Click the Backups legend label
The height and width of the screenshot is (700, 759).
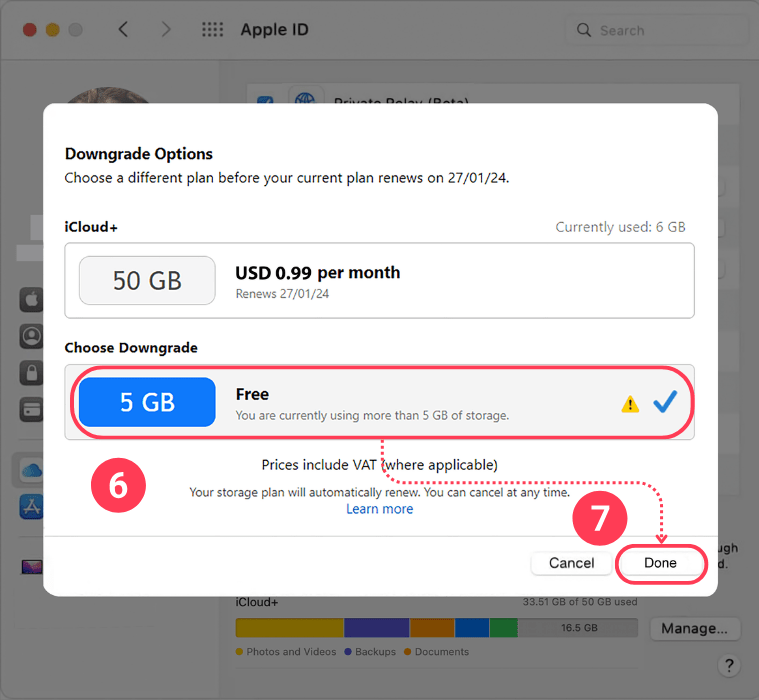point(375,652)
